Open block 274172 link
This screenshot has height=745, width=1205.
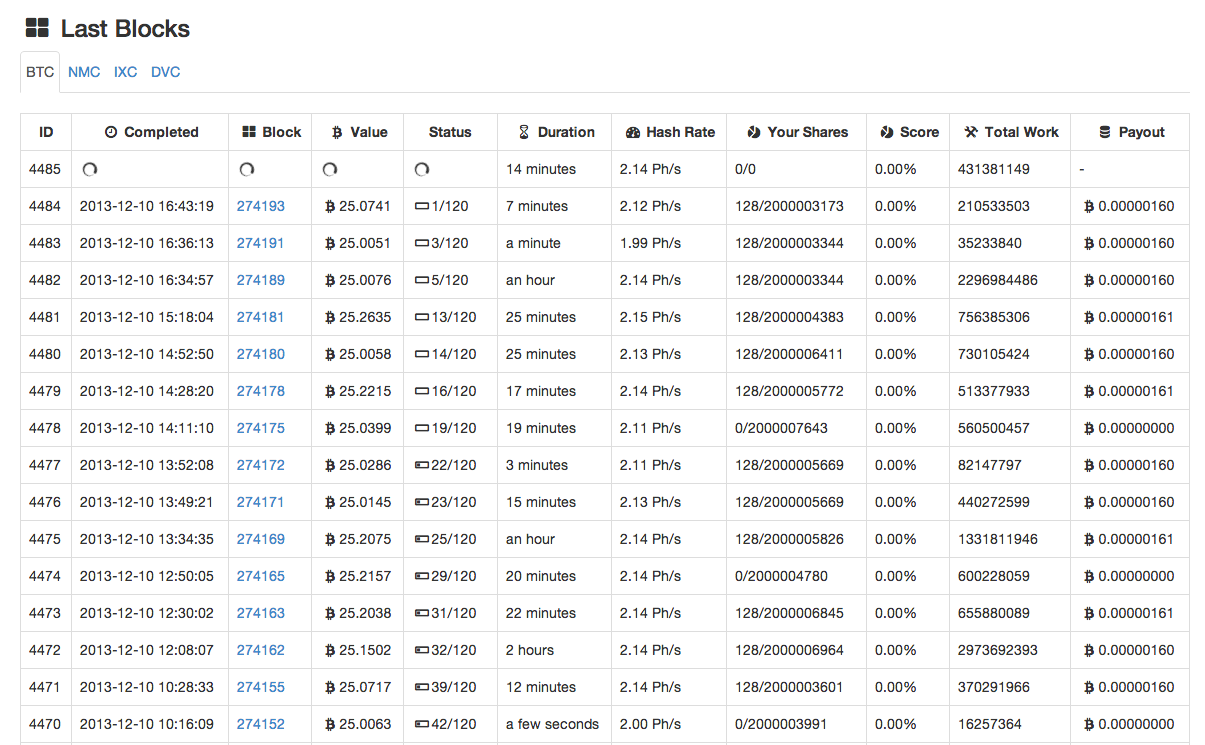point(261,465)
